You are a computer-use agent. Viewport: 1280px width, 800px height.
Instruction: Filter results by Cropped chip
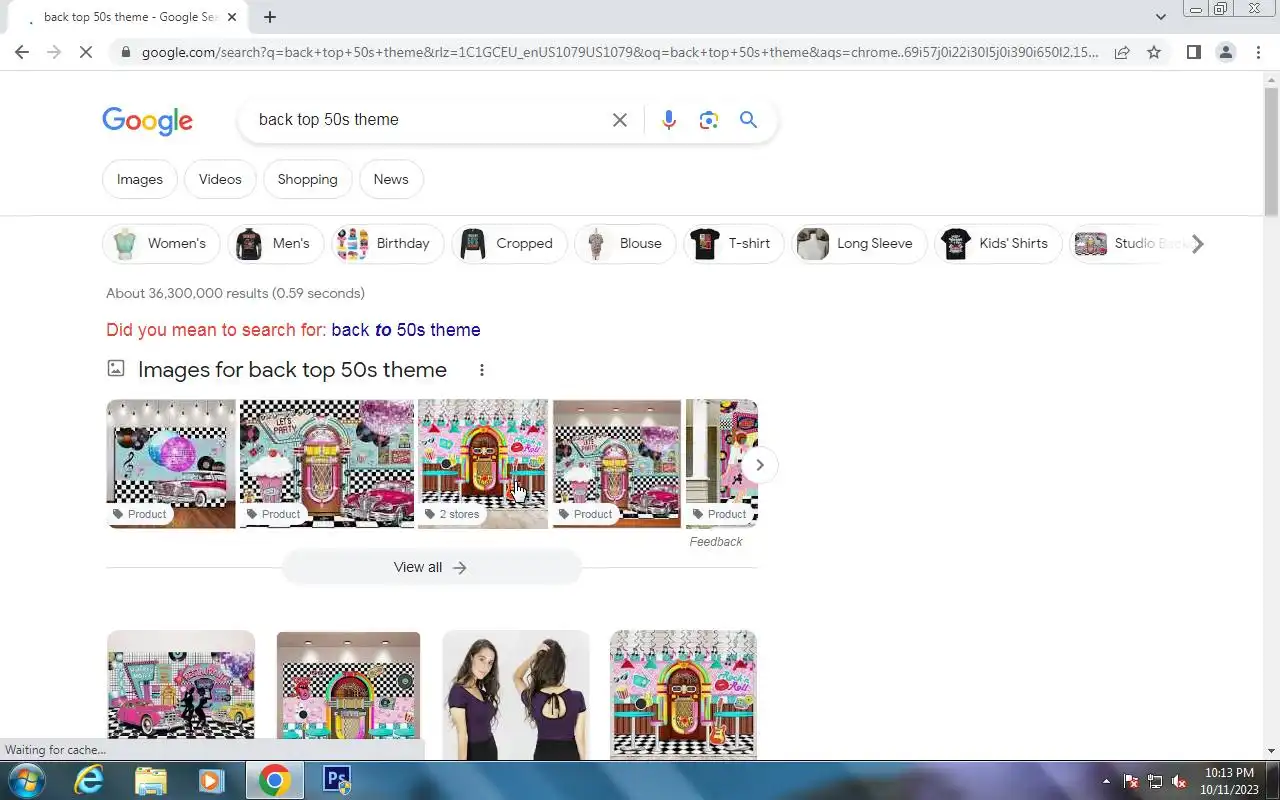(509, 243)
